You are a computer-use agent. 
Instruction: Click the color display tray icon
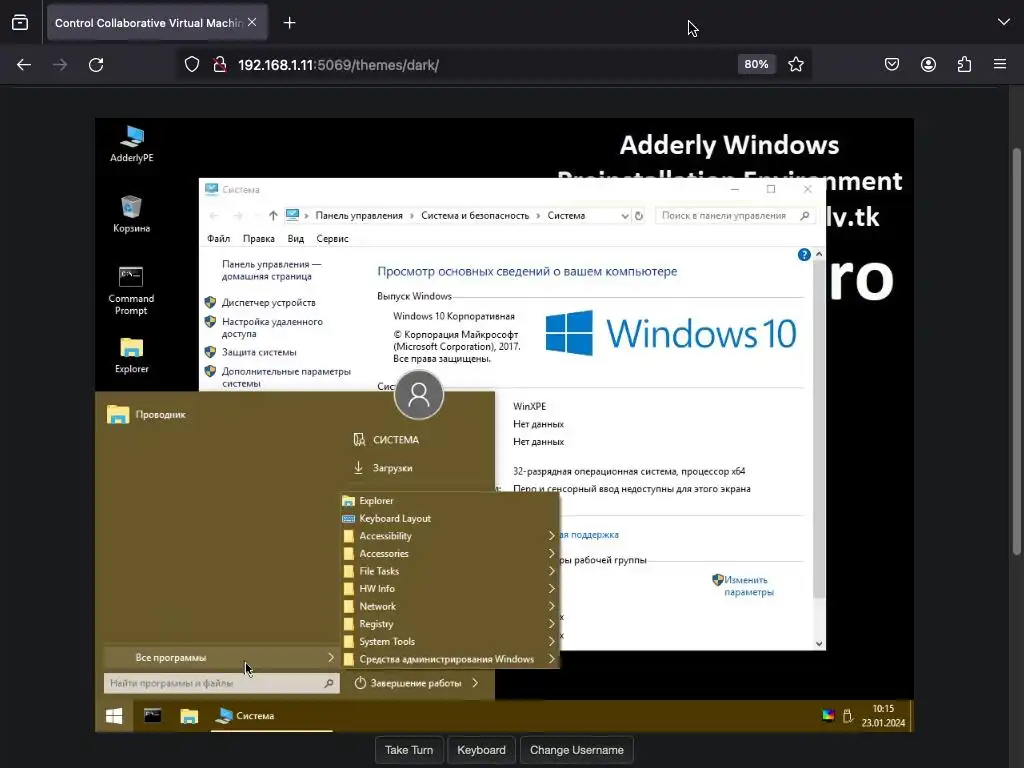tap(828, 716)
